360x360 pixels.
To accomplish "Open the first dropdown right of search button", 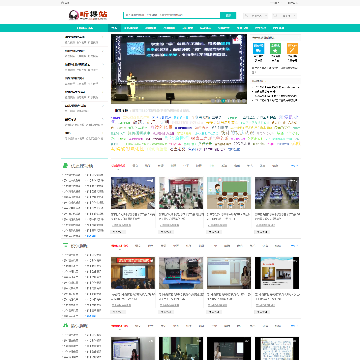I will [x=255, y=16].
